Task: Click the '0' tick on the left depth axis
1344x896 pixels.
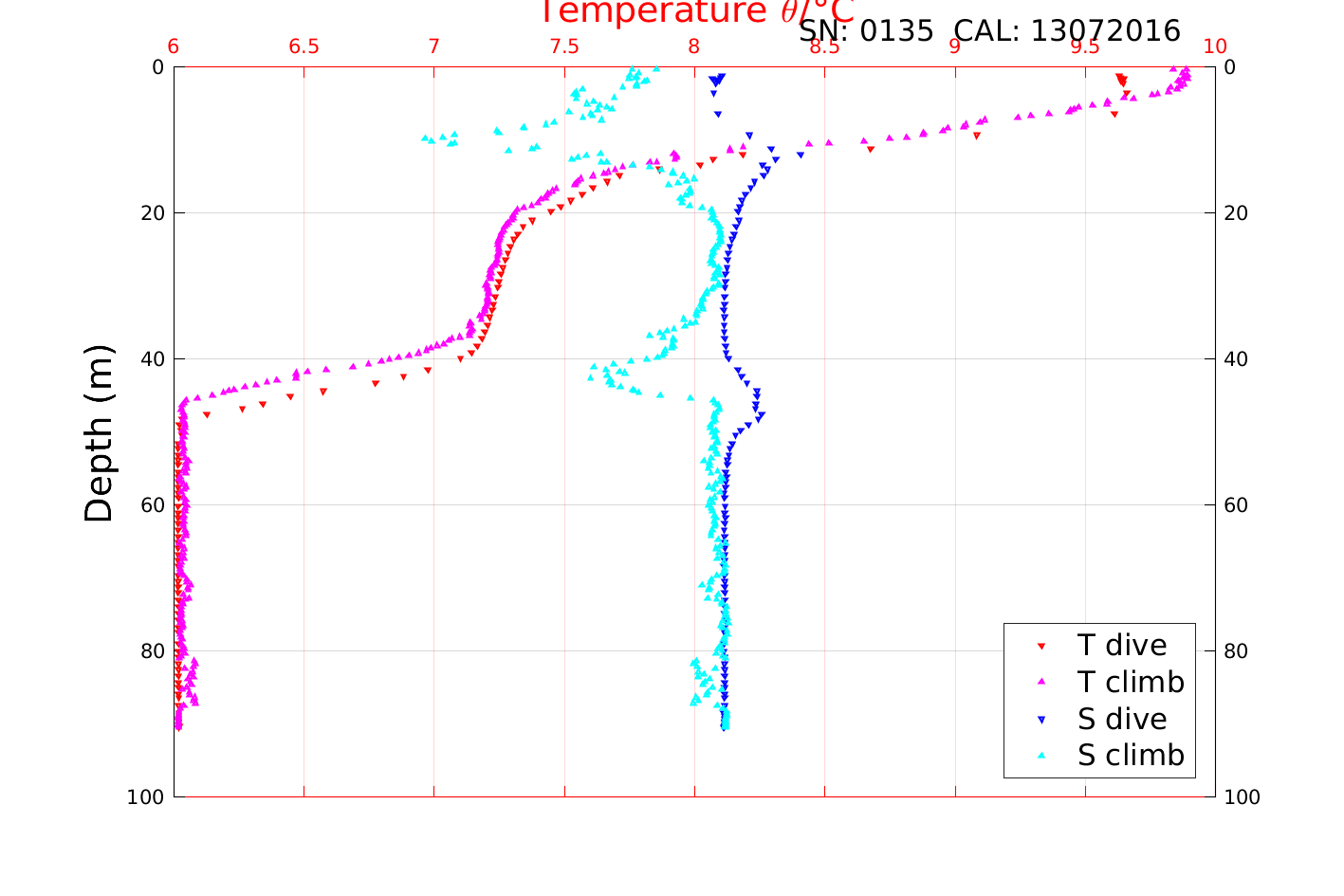Action: click(x=157, y=67)
